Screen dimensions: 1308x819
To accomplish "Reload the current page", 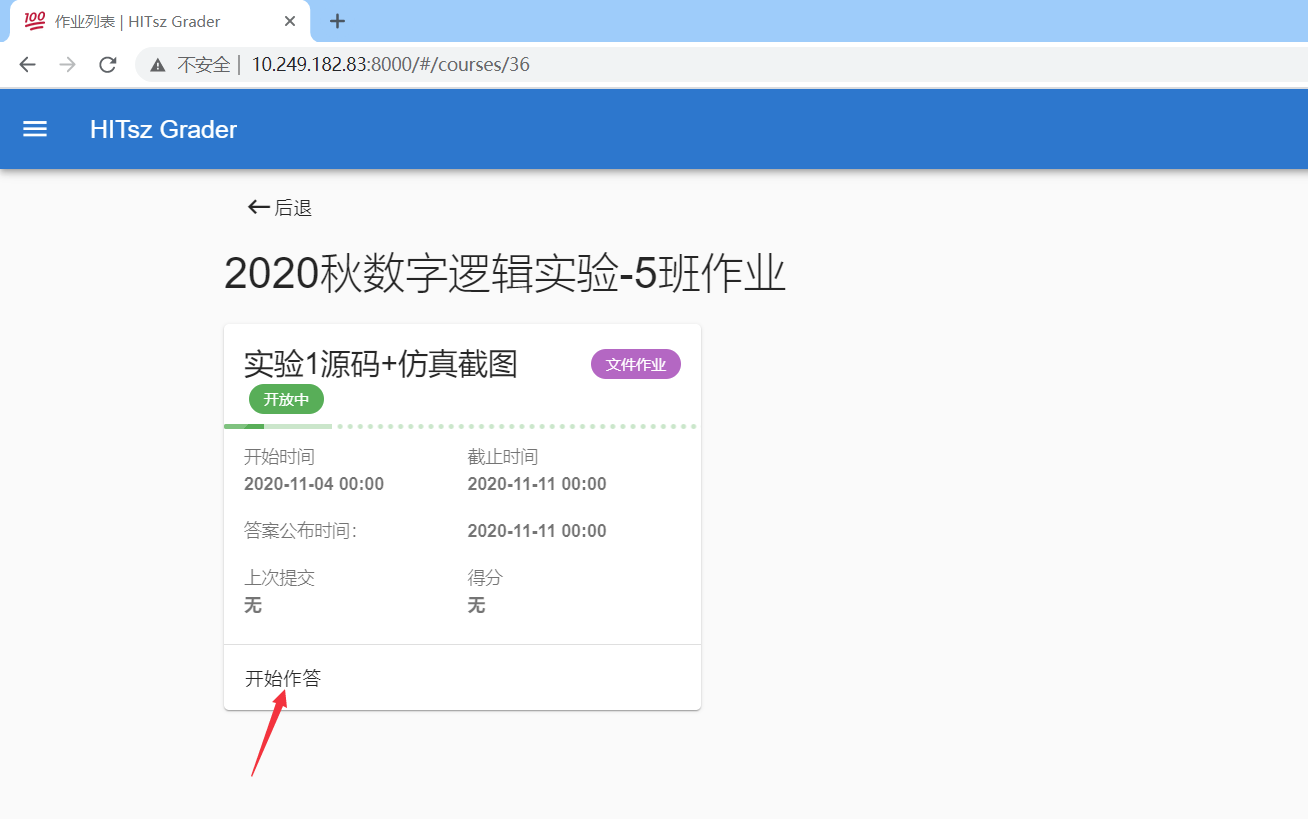I will coord(108,65).
